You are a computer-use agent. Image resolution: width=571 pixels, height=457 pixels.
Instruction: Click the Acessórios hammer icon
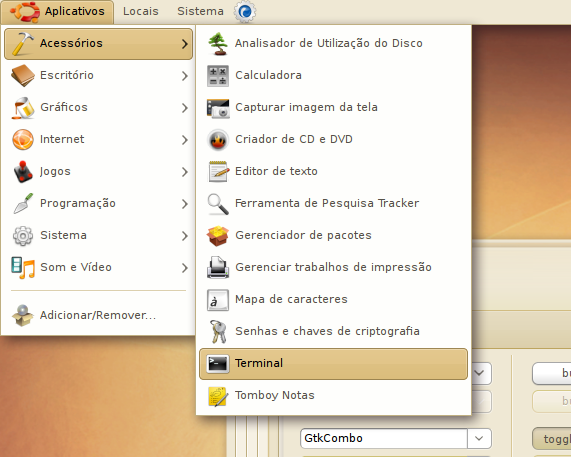pyautogui.click(x=23, y=43)
